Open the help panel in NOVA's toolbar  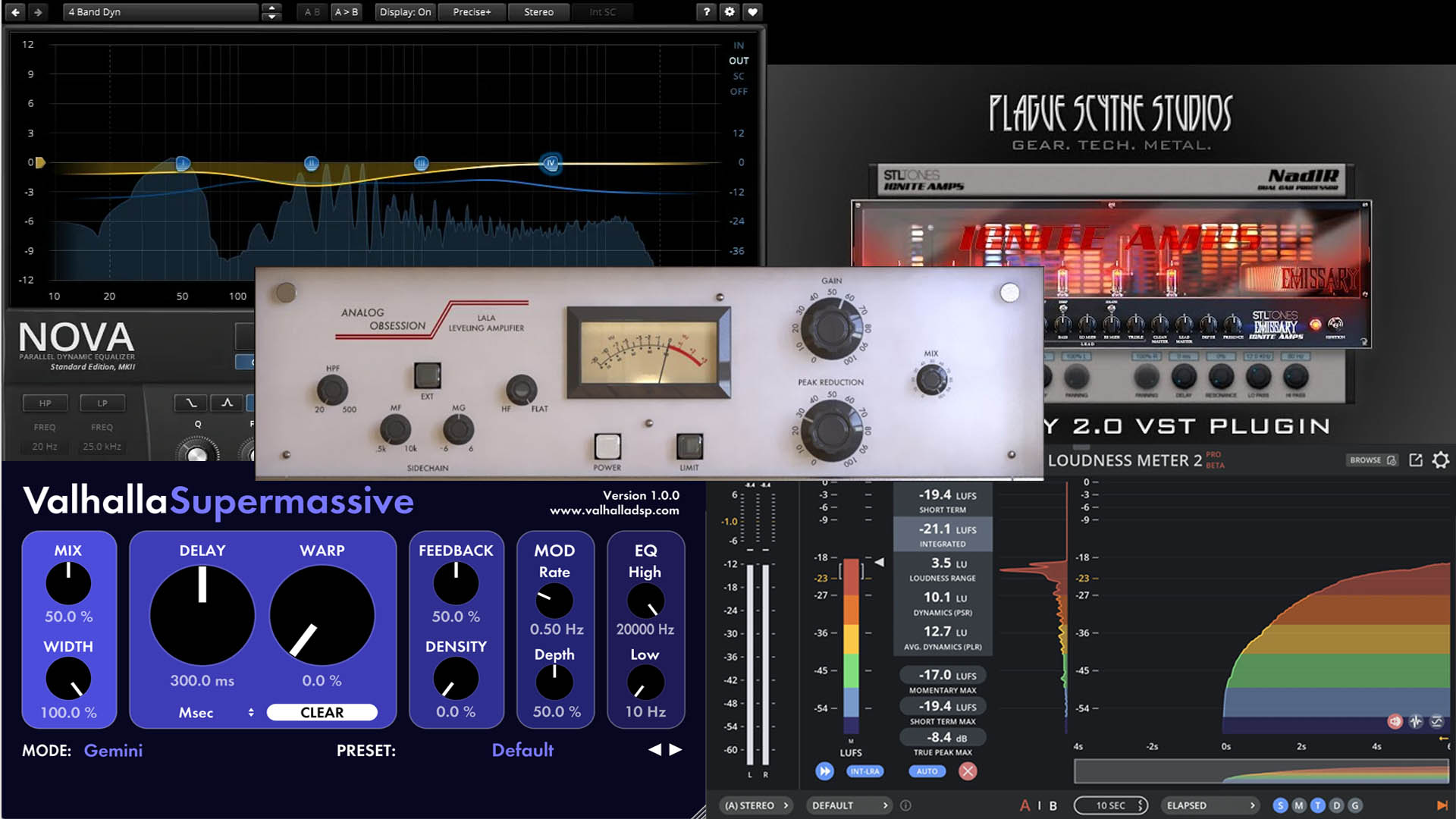pos(706,11)
